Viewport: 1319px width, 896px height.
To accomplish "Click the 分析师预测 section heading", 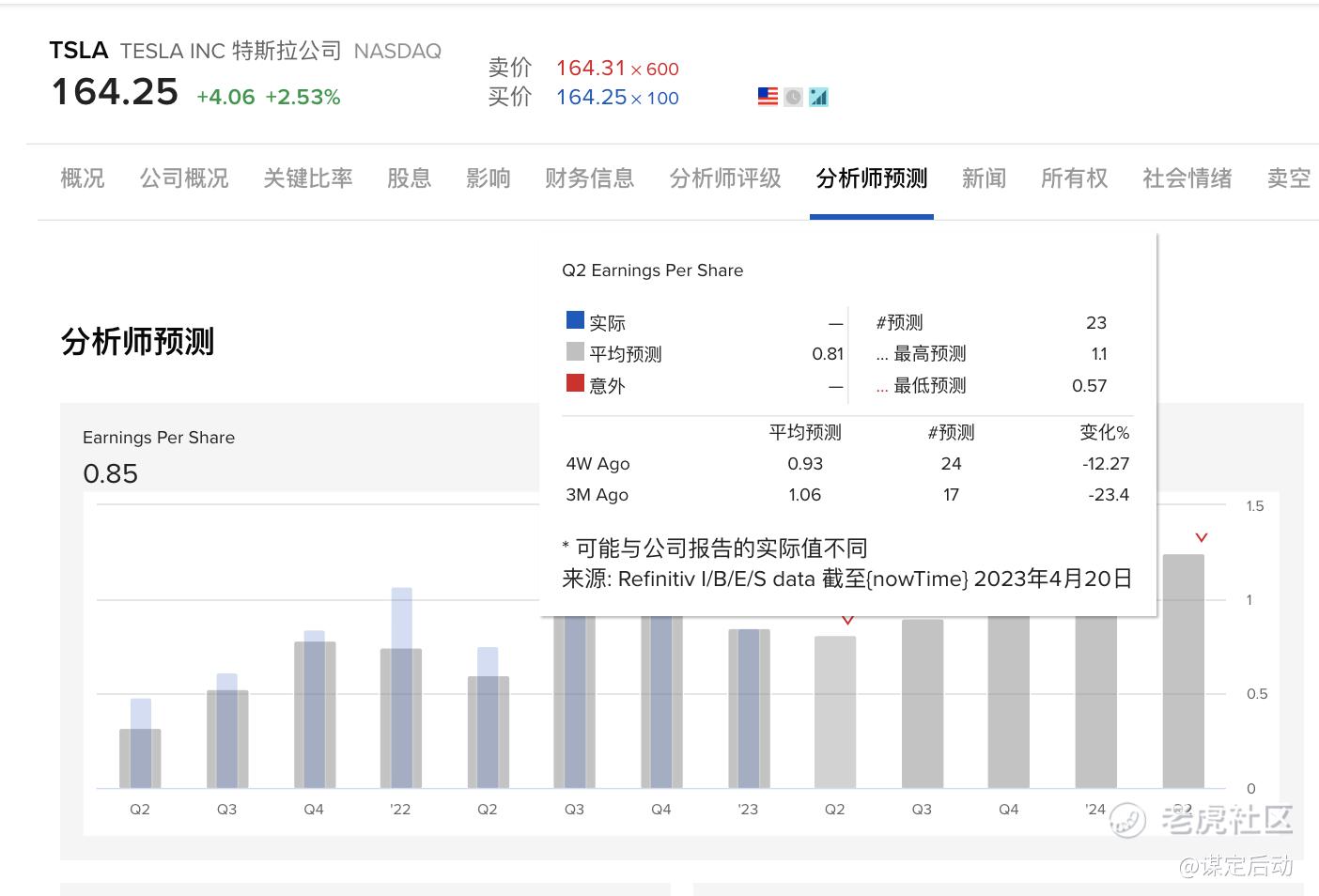I will [x=137, y=342].
